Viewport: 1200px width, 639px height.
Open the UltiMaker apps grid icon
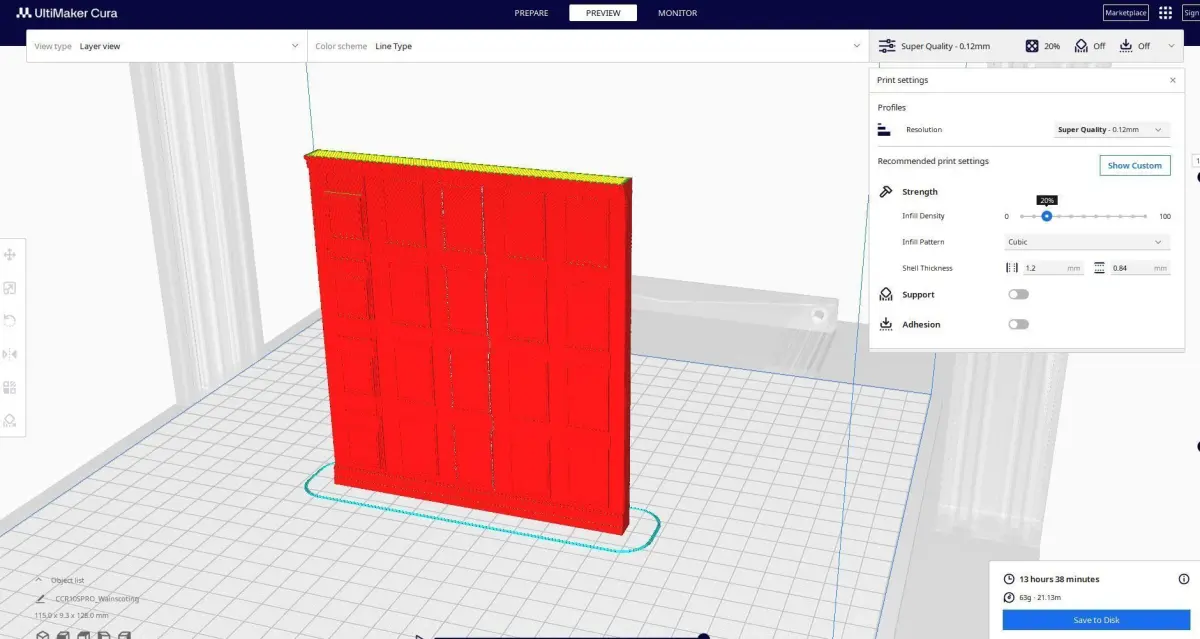[1165, 13]
